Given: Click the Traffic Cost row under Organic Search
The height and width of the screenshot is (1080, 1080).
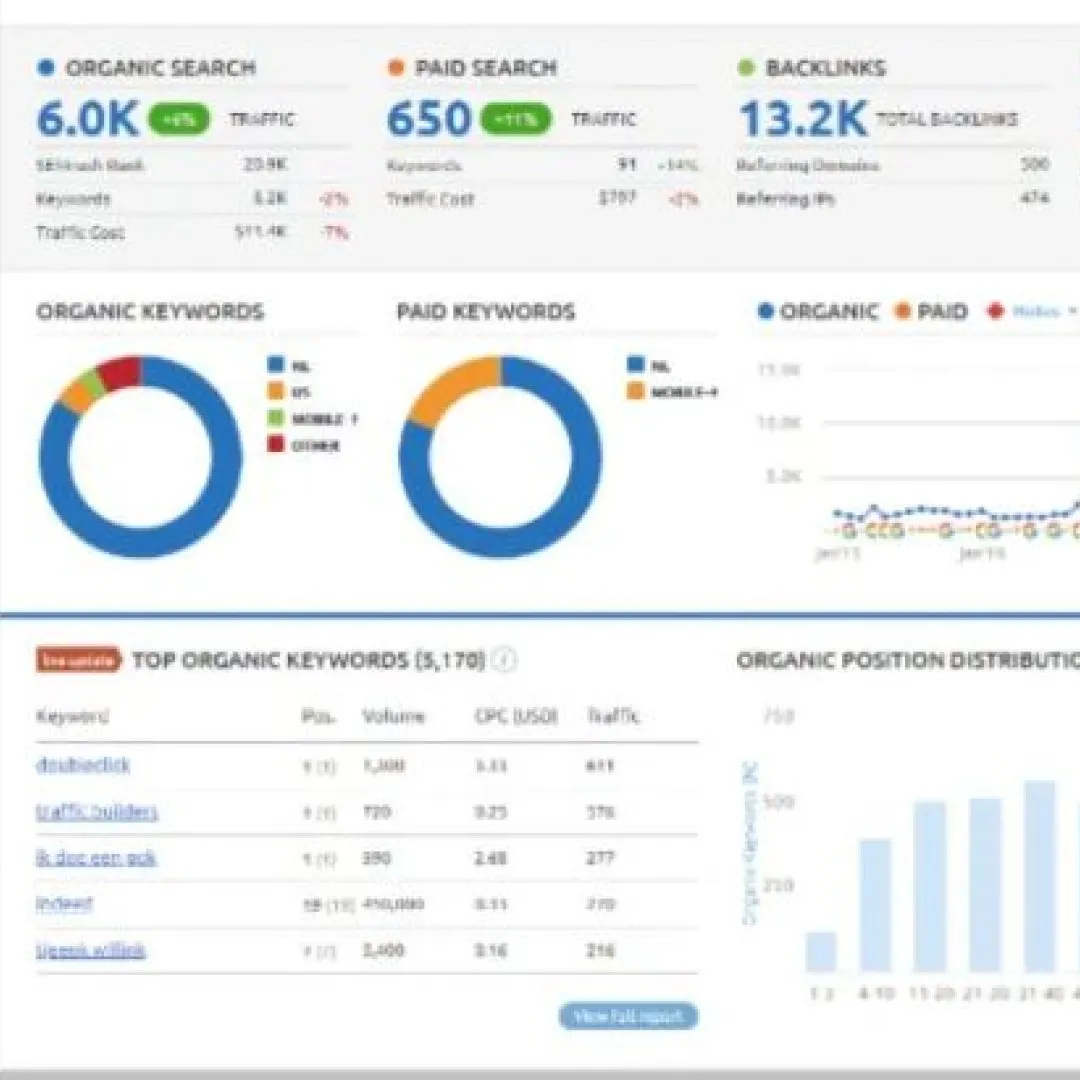Looking at the screenshot, I should coord(193,232).
